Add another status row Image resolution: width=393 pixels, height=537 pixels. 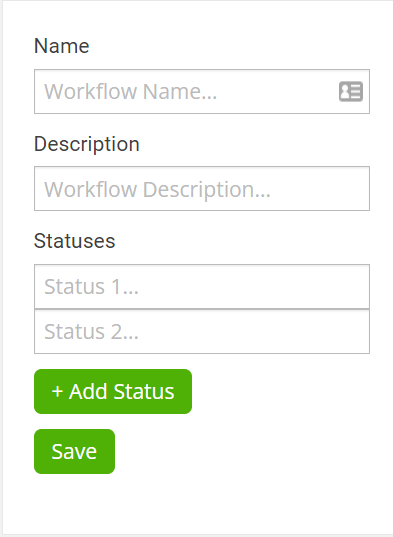(x=113, y=391)
